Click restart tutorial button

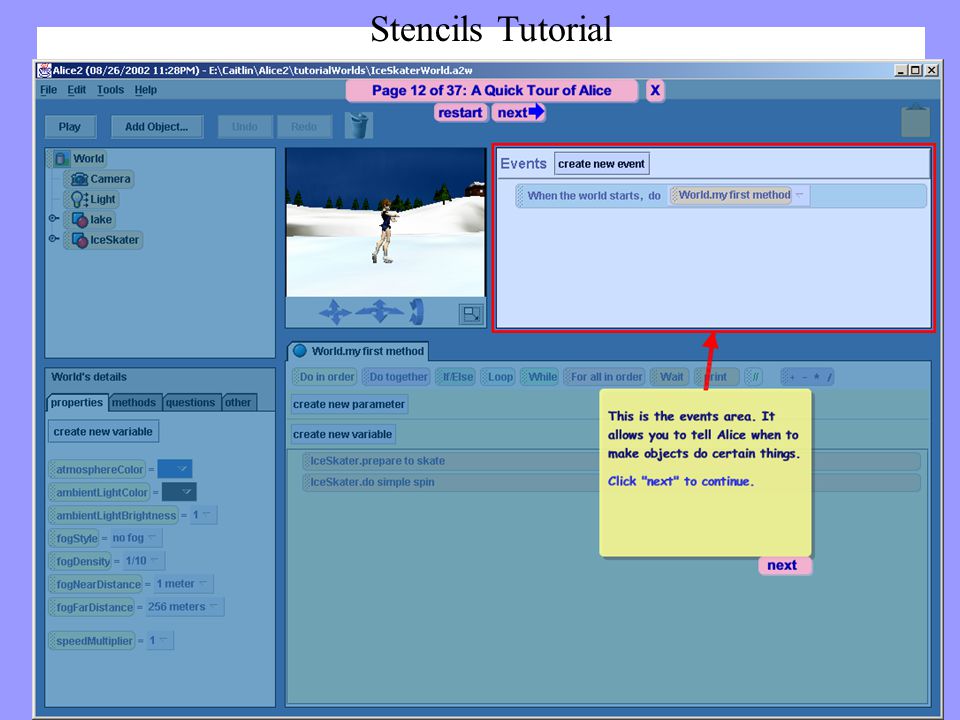460,113
